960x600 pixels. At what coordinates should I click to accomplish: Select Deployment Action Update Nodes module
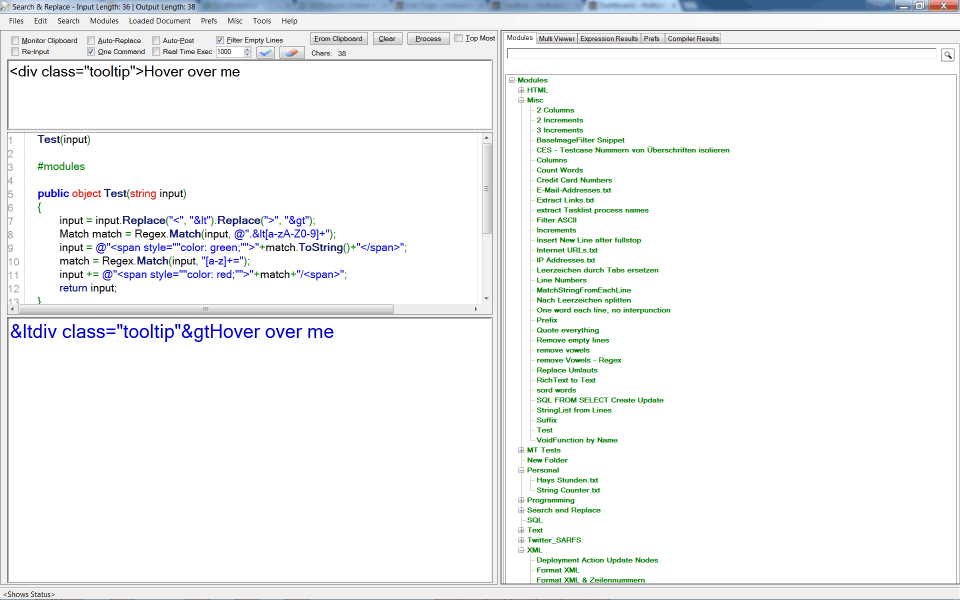597,560
